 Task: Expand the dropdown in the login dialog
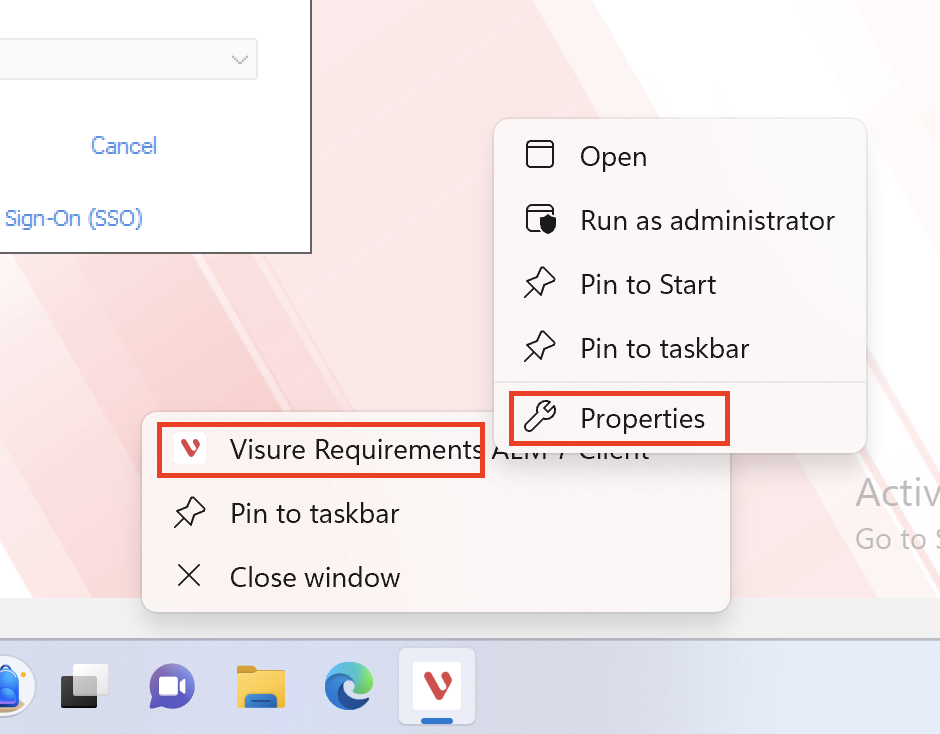point(240,59)
